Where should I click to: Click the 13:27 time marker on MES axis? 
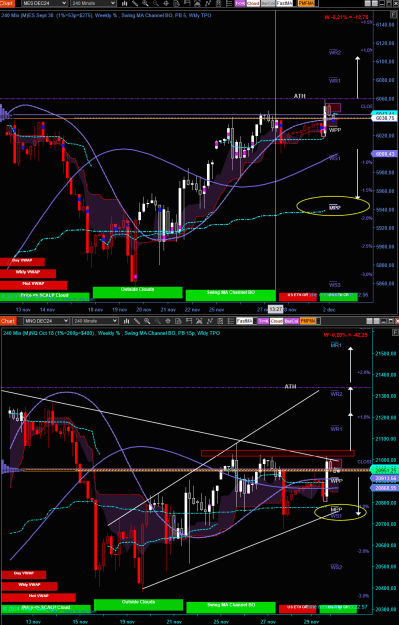(x=275, y=309)
